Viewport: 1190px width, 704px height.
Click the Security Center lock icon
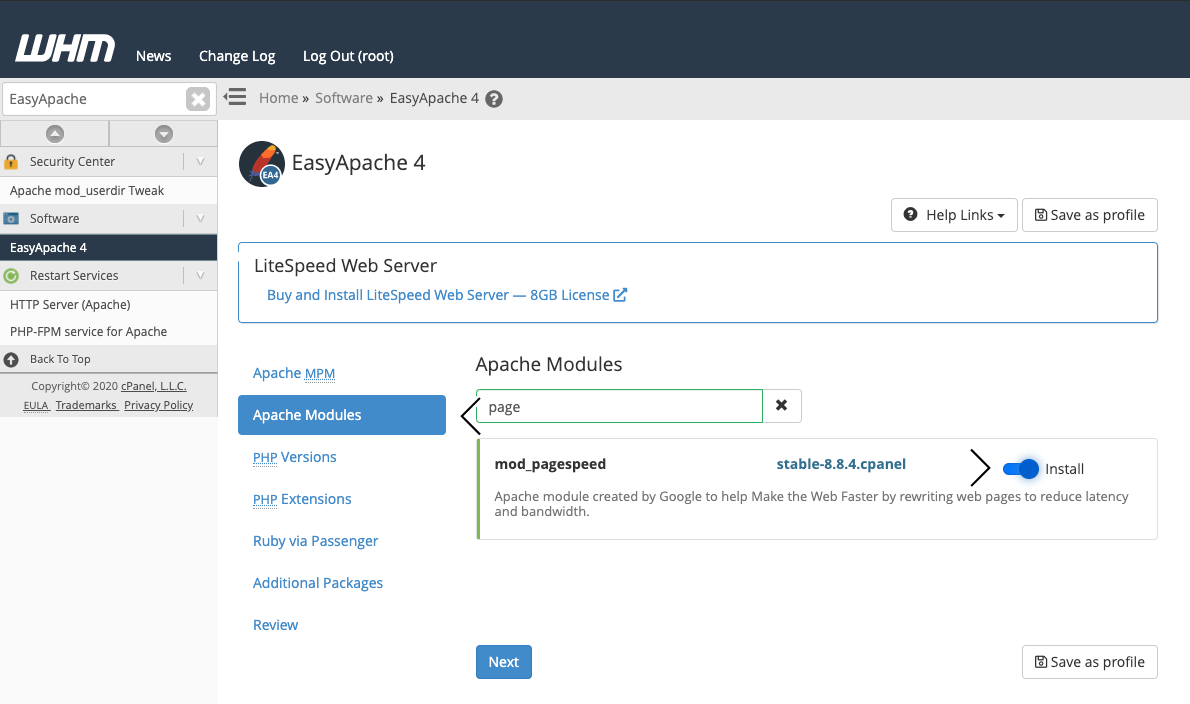(11, 162)
